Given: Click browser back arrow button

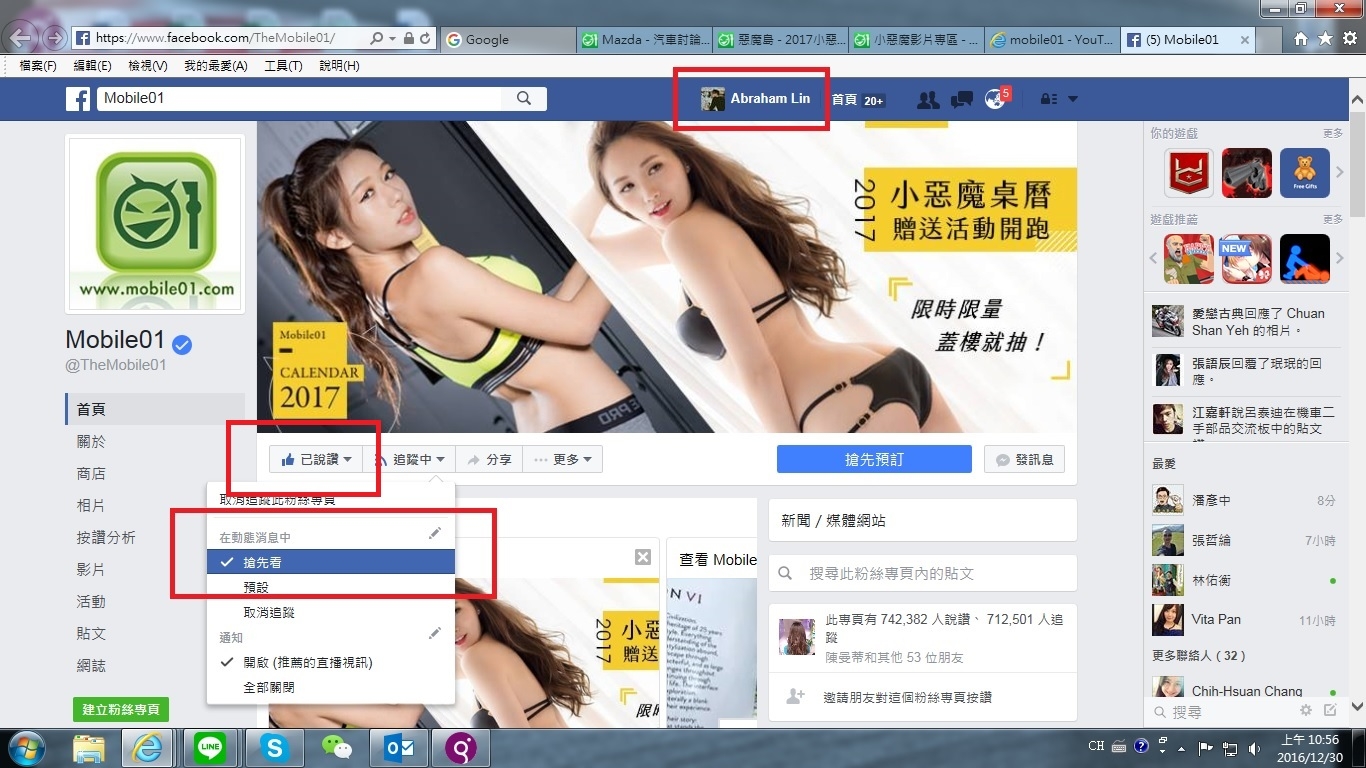Looking at the screenshot, I should 19,39.
